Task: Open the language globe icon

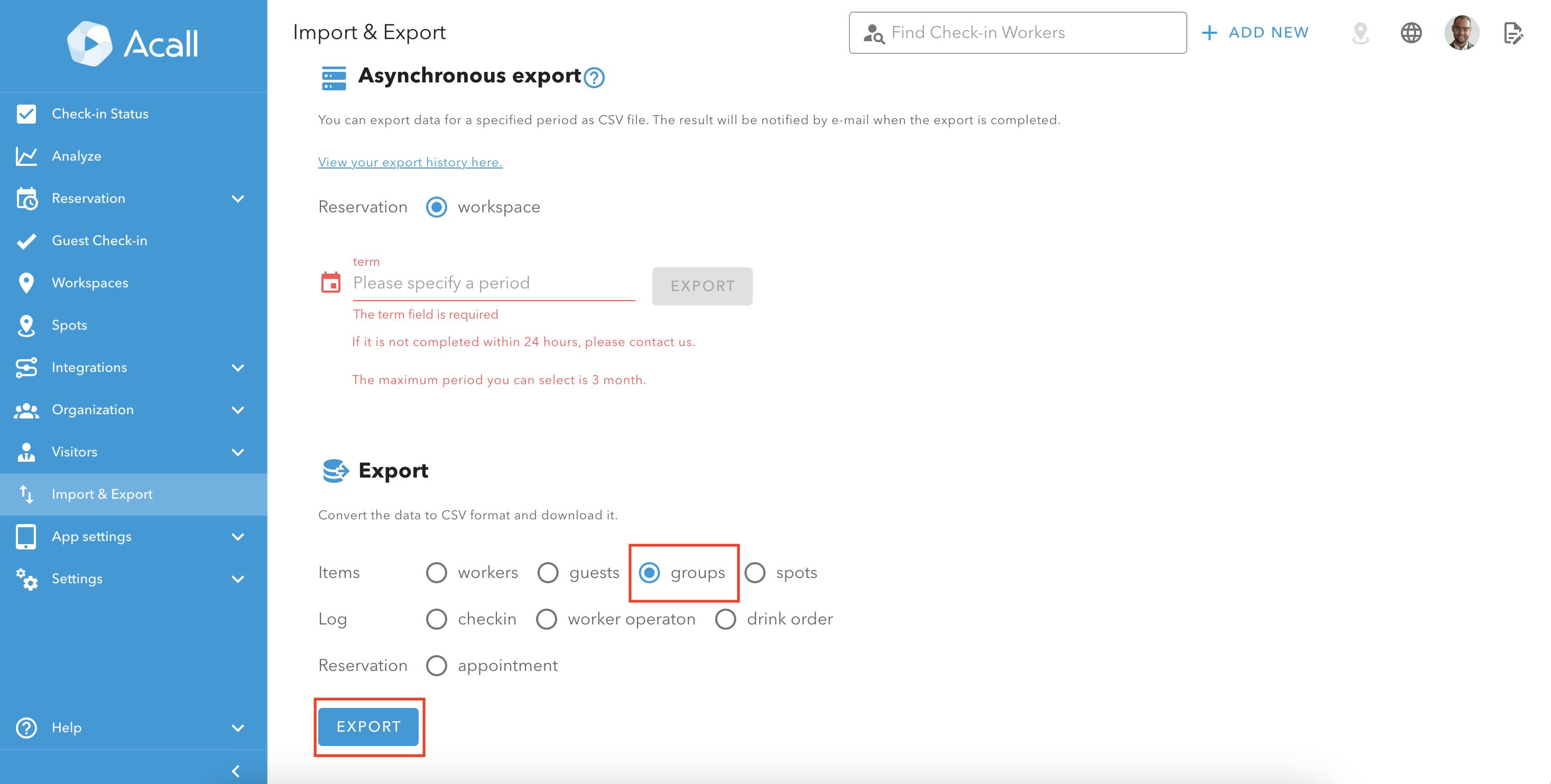Action: tap(1411, 33)
